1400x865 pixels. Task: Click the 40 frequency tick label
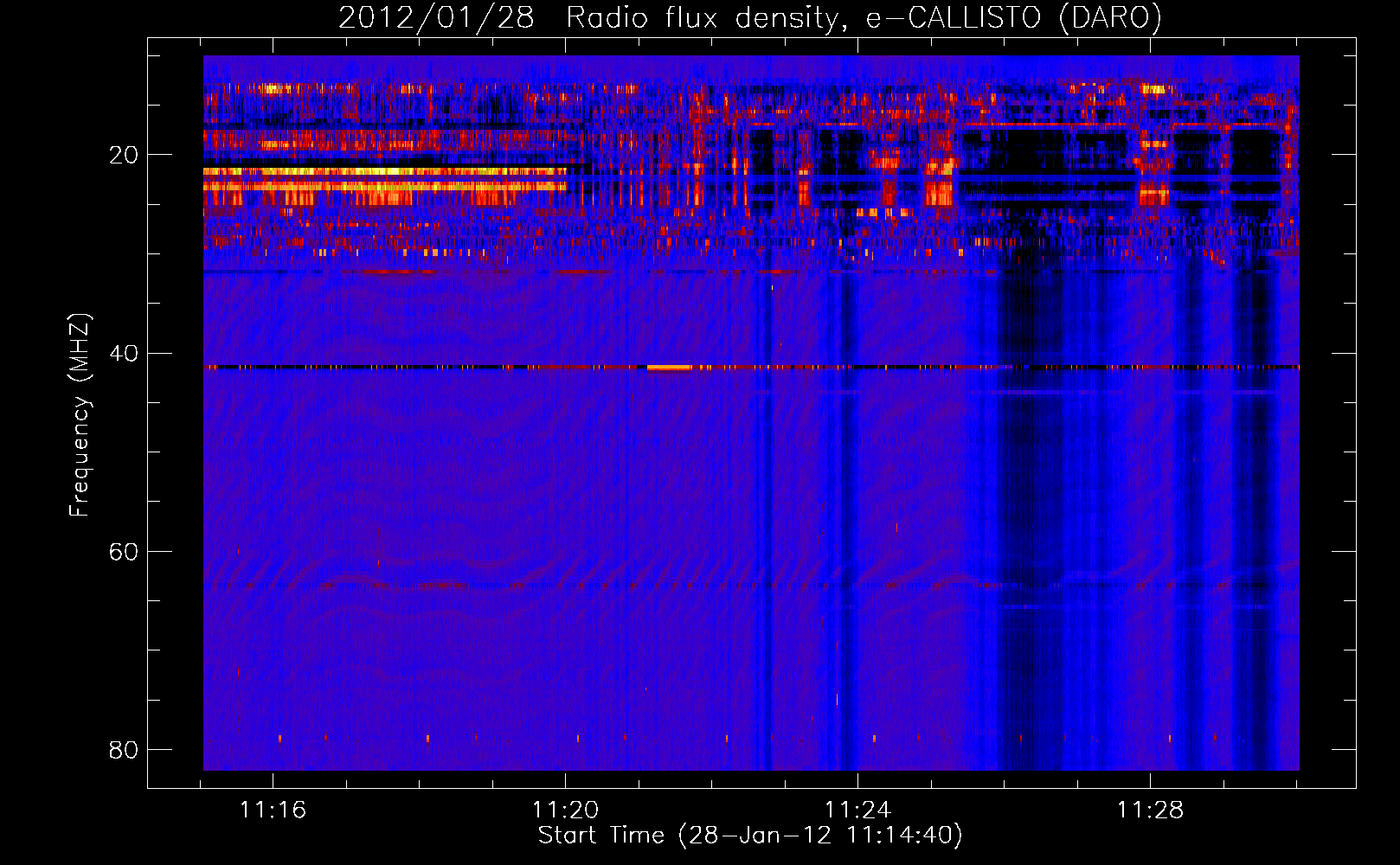click(x=124, y=353)
